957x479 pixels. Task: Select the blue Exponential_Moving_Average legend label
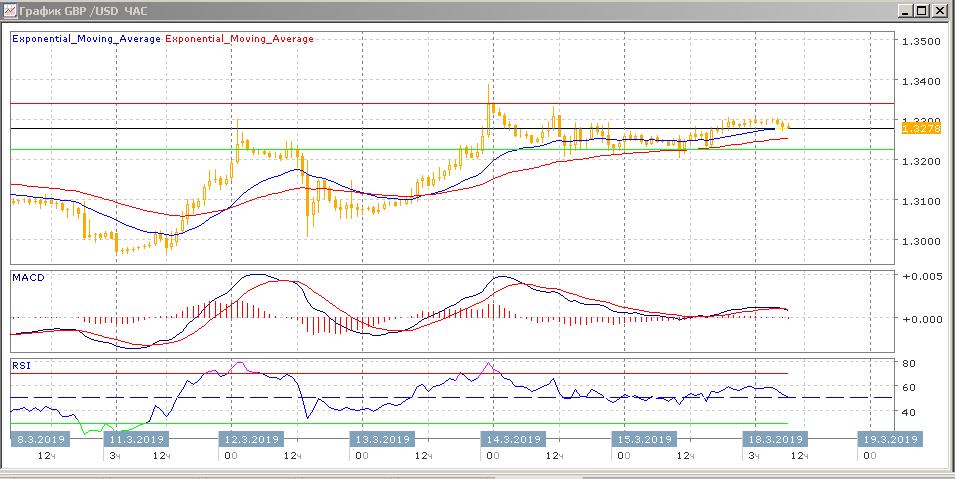[85, 39]
